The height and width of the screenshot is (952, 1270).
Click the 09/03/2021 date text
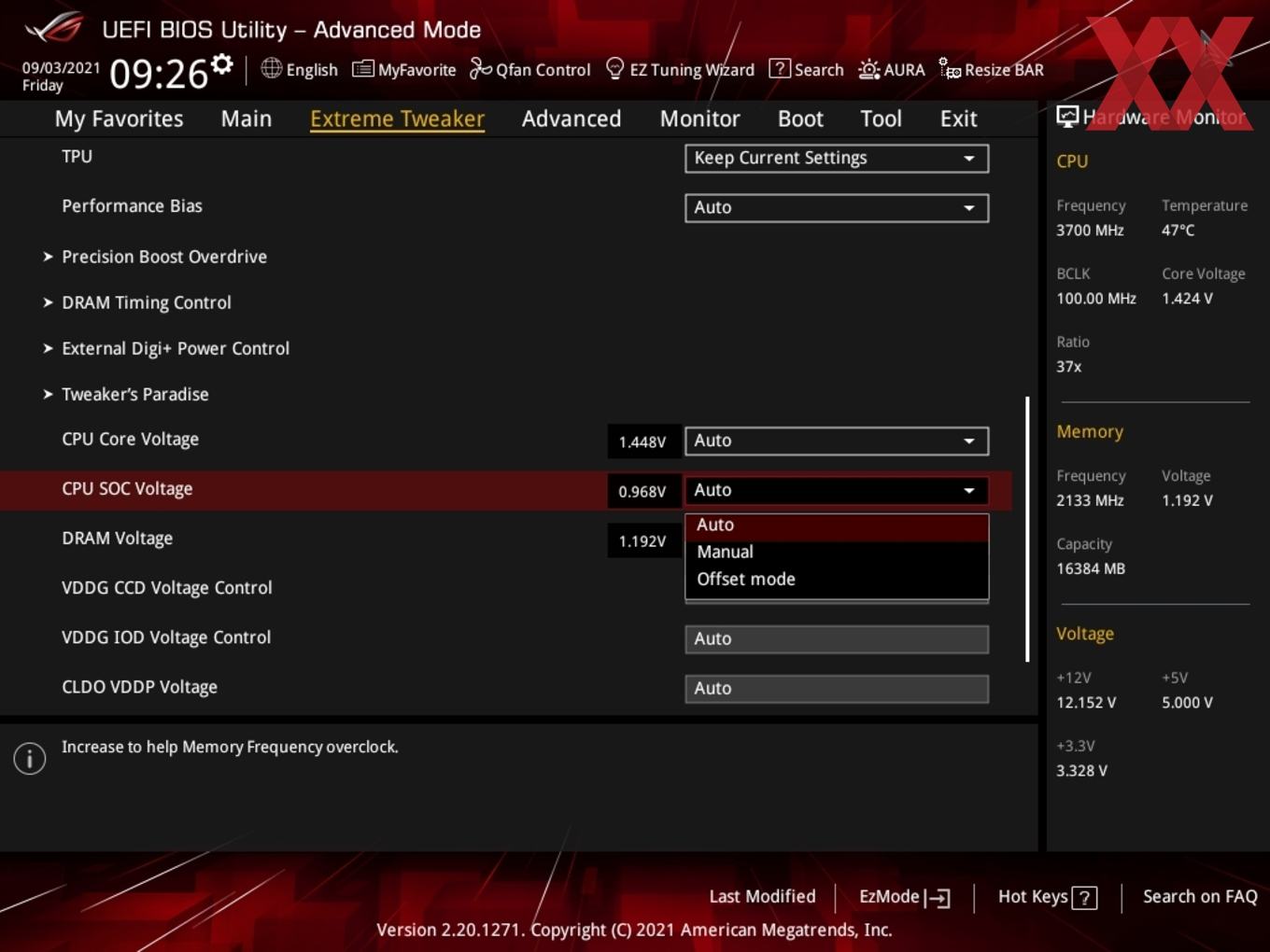[61, 68]
